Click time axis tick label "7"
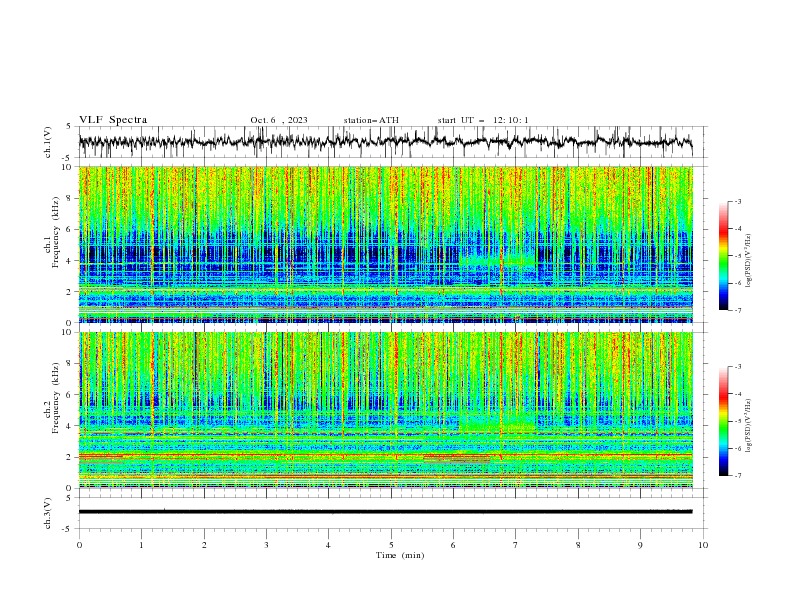 (x=515, y=545)
